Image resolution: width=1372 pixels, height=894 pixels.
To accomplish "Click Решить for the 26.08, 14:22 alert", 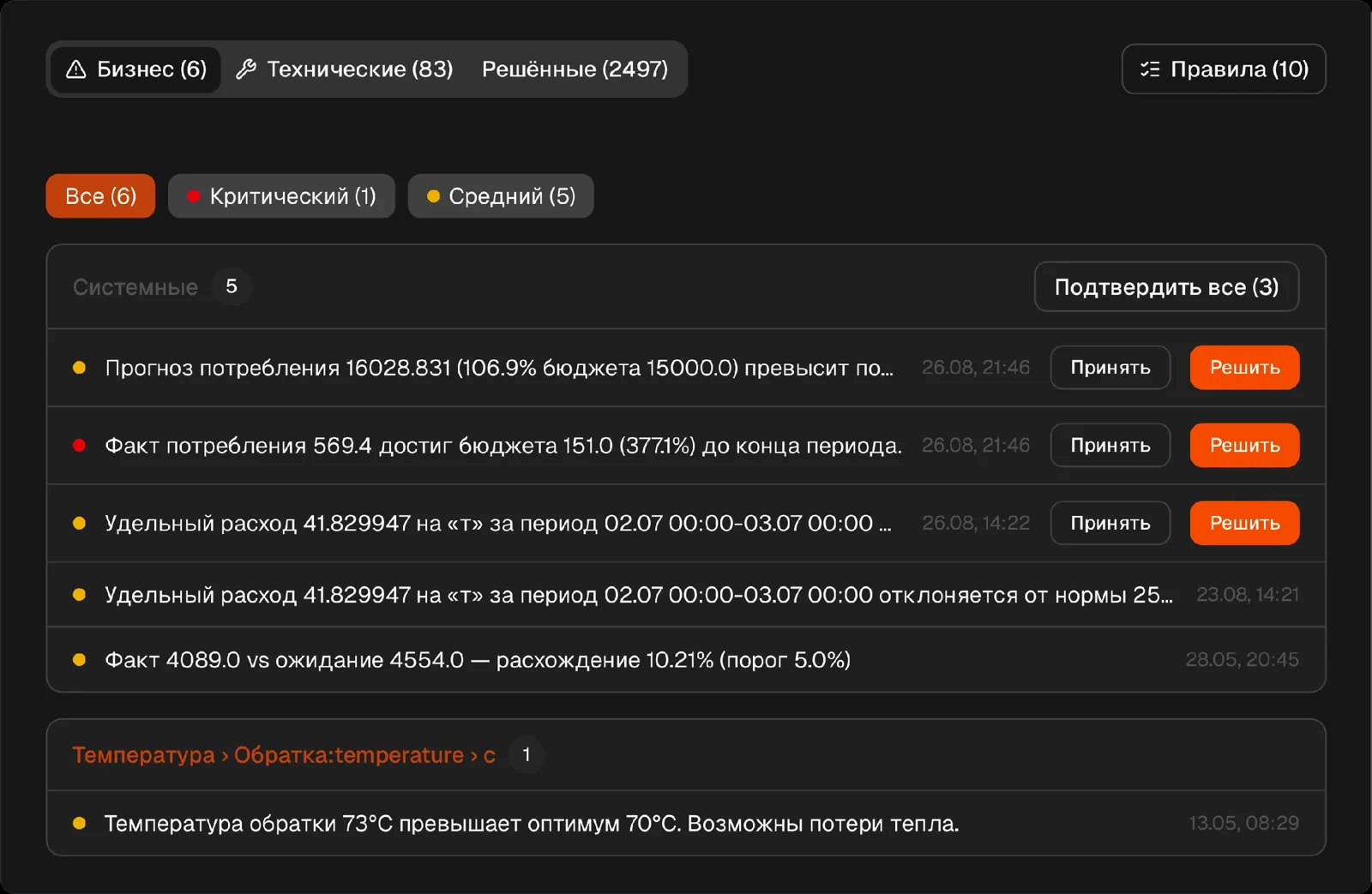I will click(1244, 523).
